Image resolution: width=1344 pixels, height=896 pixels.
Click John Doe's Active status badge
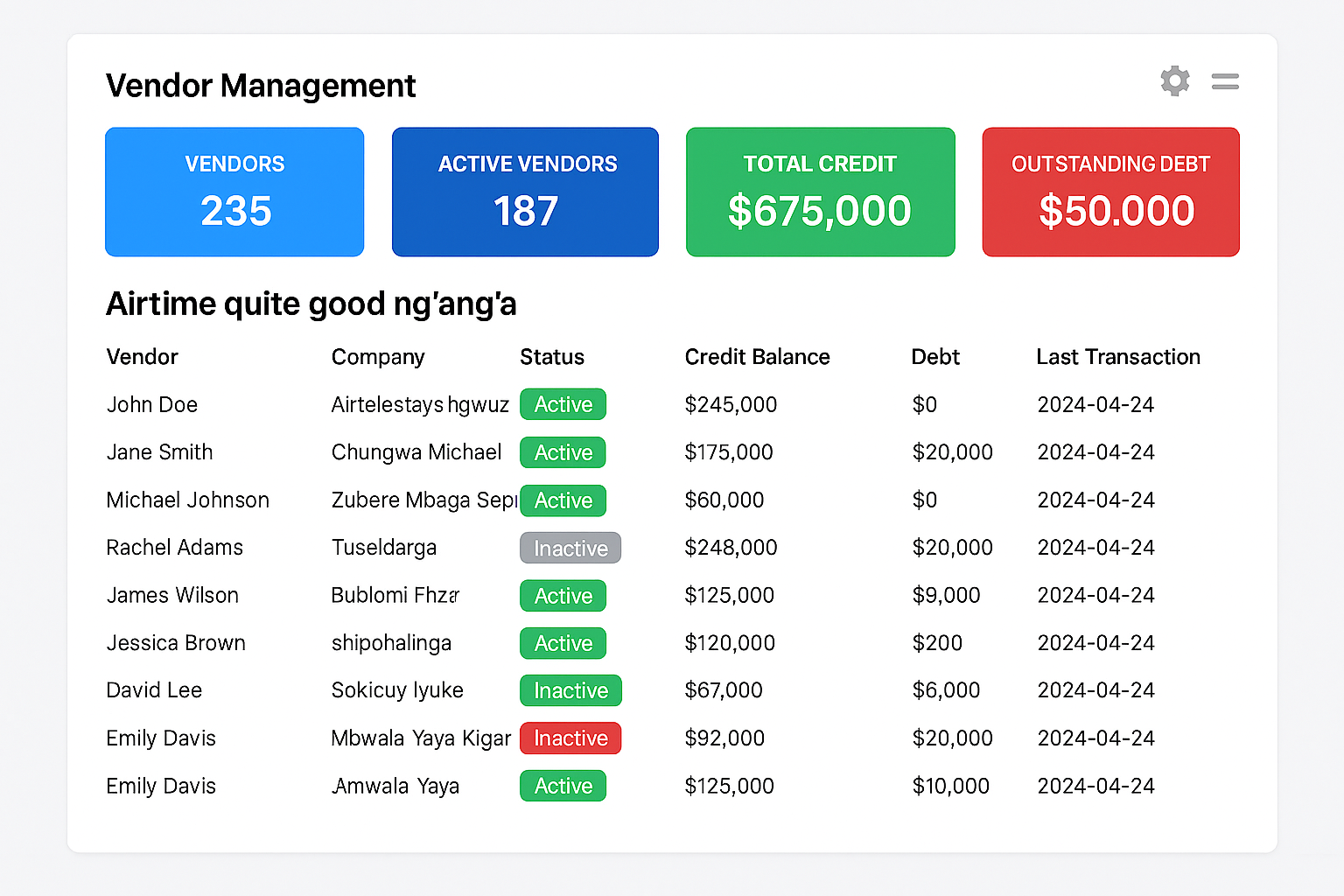[563, 404]
